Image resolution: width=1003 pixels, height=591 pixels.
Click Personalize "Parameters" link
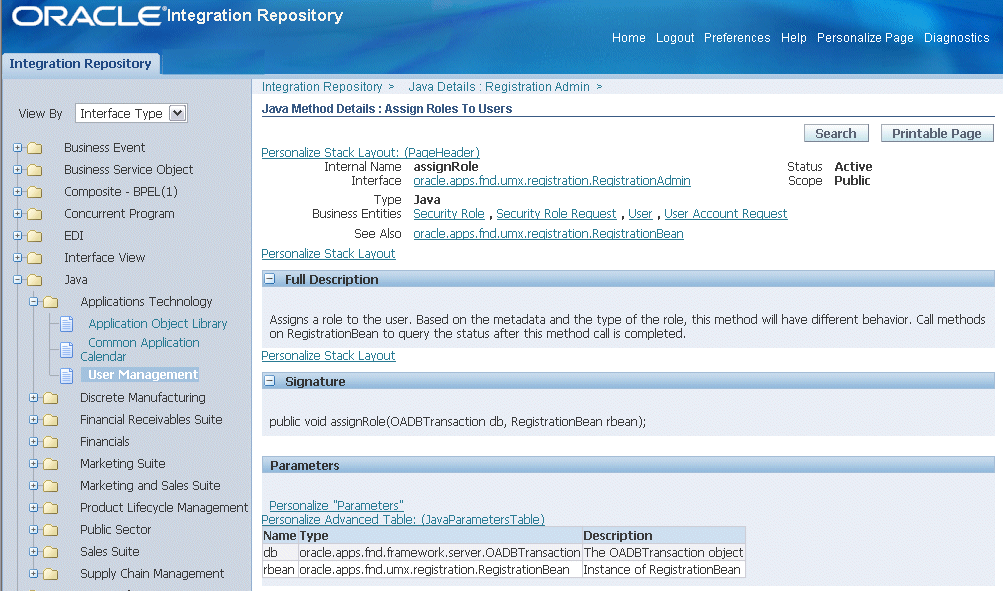pos(336,506)
